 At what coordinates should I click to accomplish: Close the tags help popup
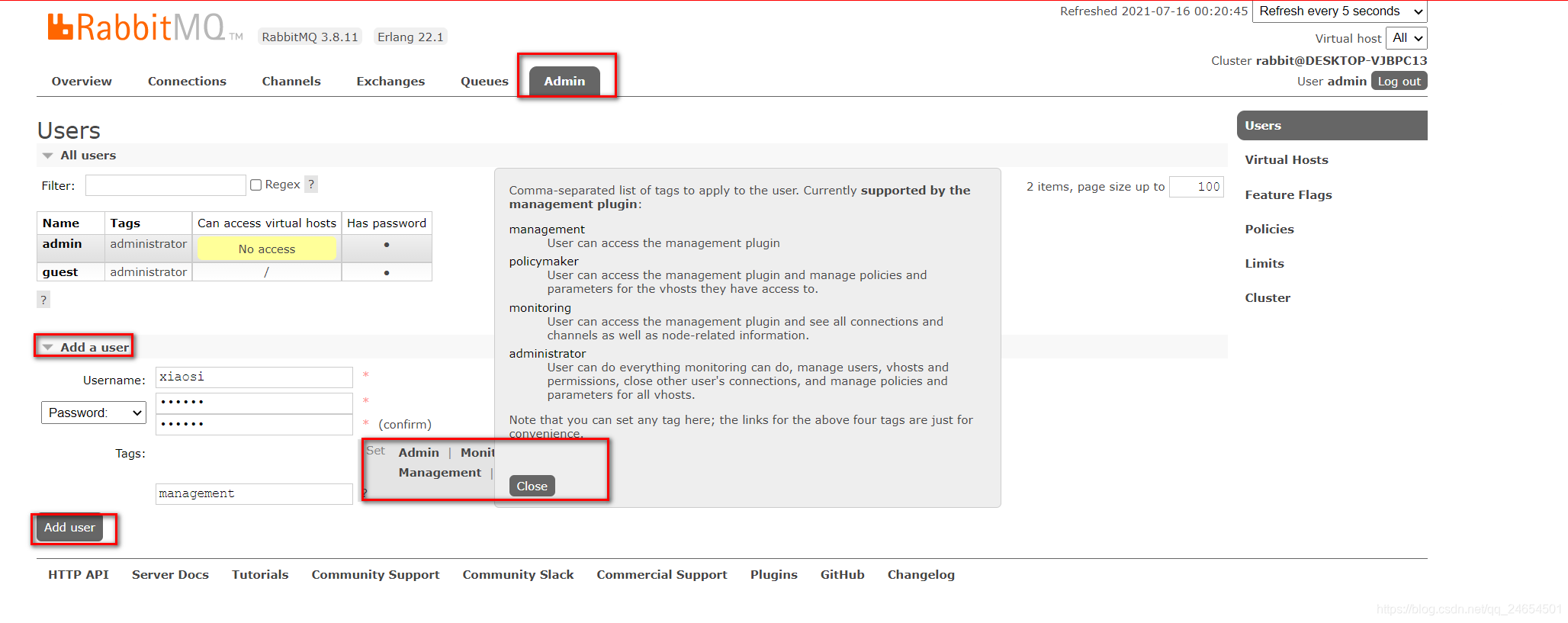[532, 486]
